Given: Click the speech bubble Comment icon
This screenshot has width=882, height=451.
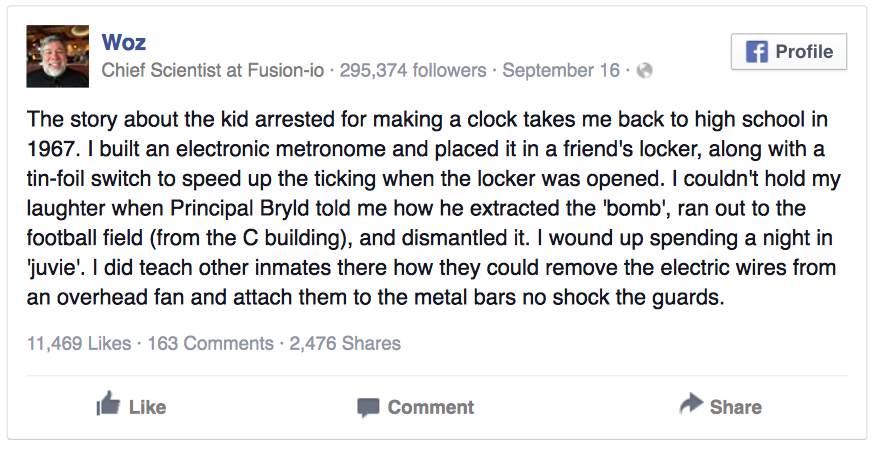Looking at the screenshot, I should click(x=368, y=407).
